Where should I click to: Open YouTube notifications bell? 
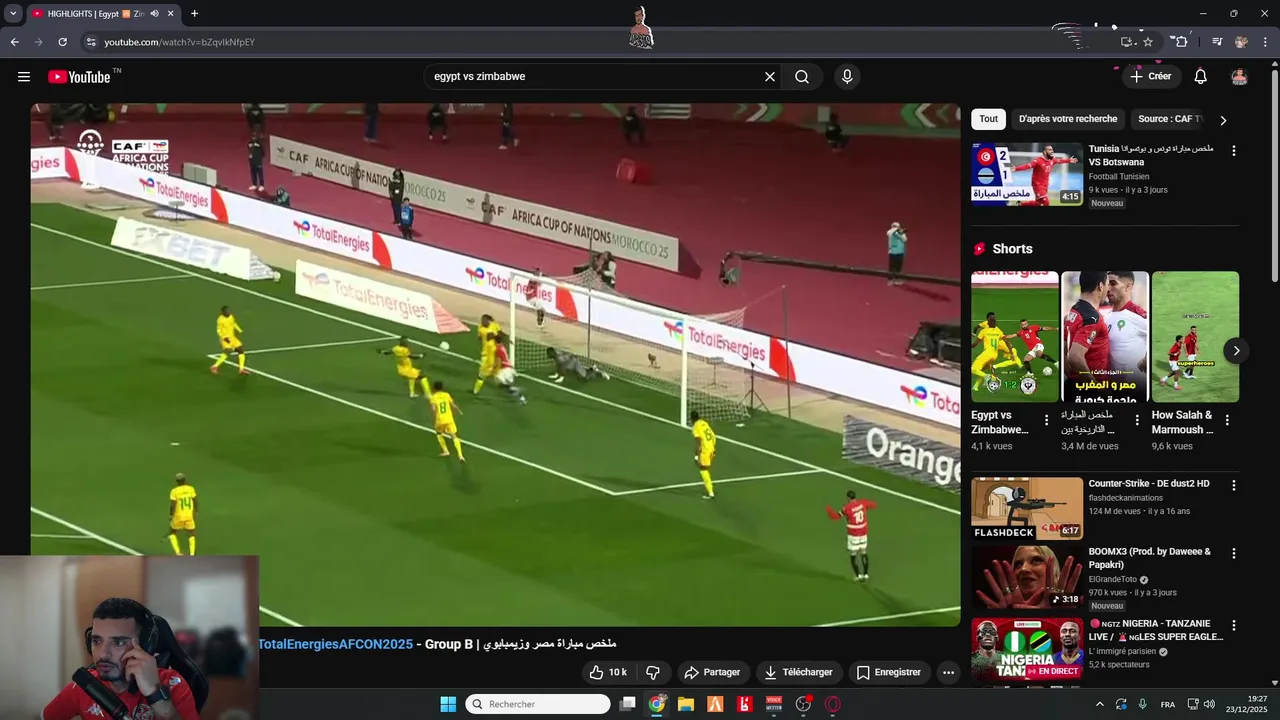[1201, 77]
